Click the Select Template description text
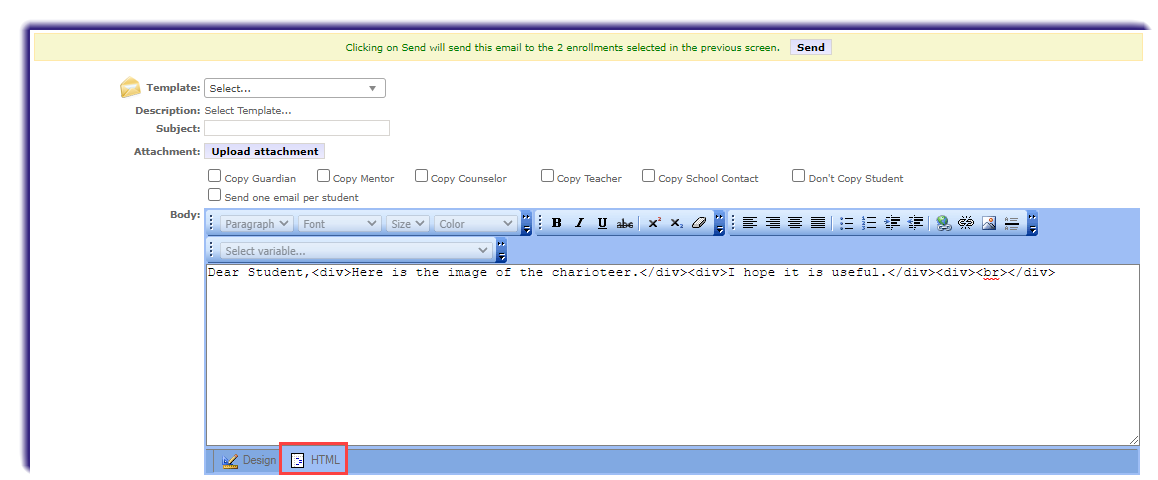The width and height of the screenshot is (1158, 480). (x=247, y=111)
